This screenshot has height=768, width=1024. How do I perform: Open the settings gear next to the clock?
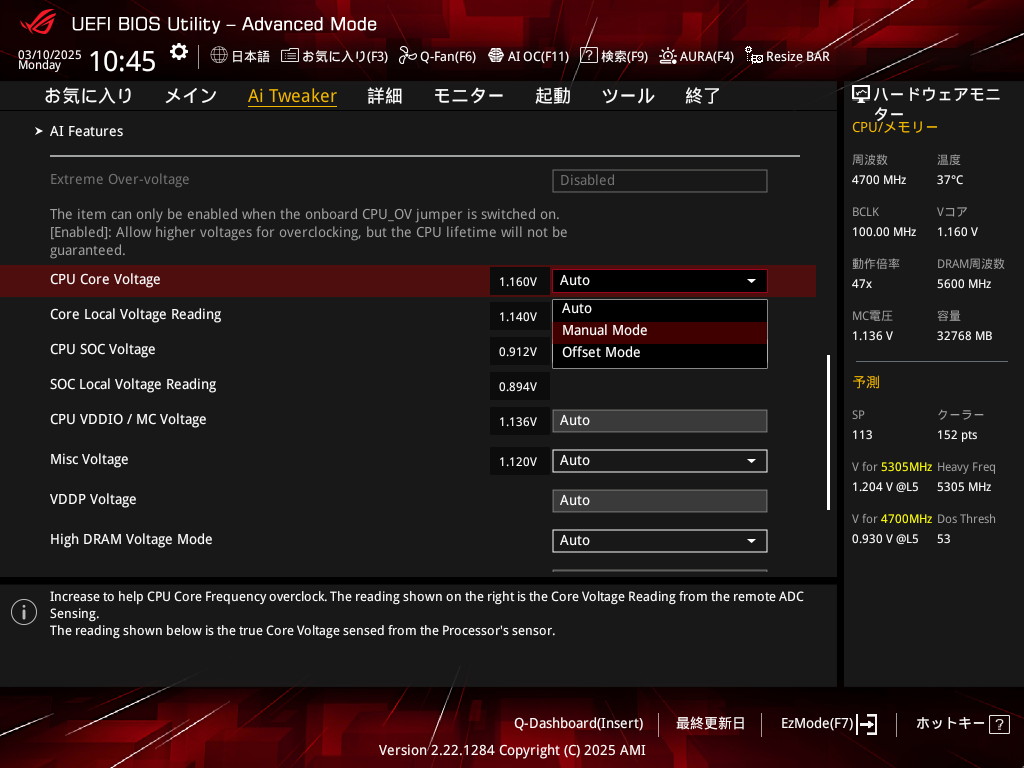coord(178,52)
